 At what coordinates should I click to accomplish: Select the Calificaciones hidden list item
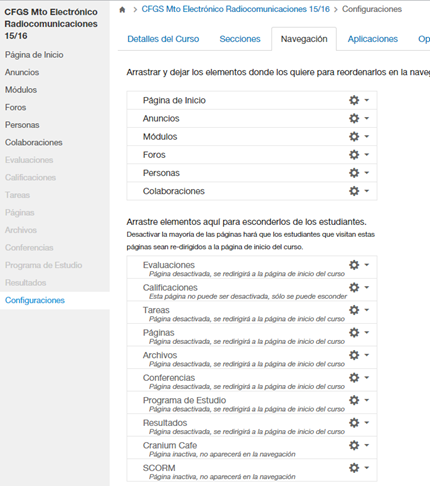point(252,290)
